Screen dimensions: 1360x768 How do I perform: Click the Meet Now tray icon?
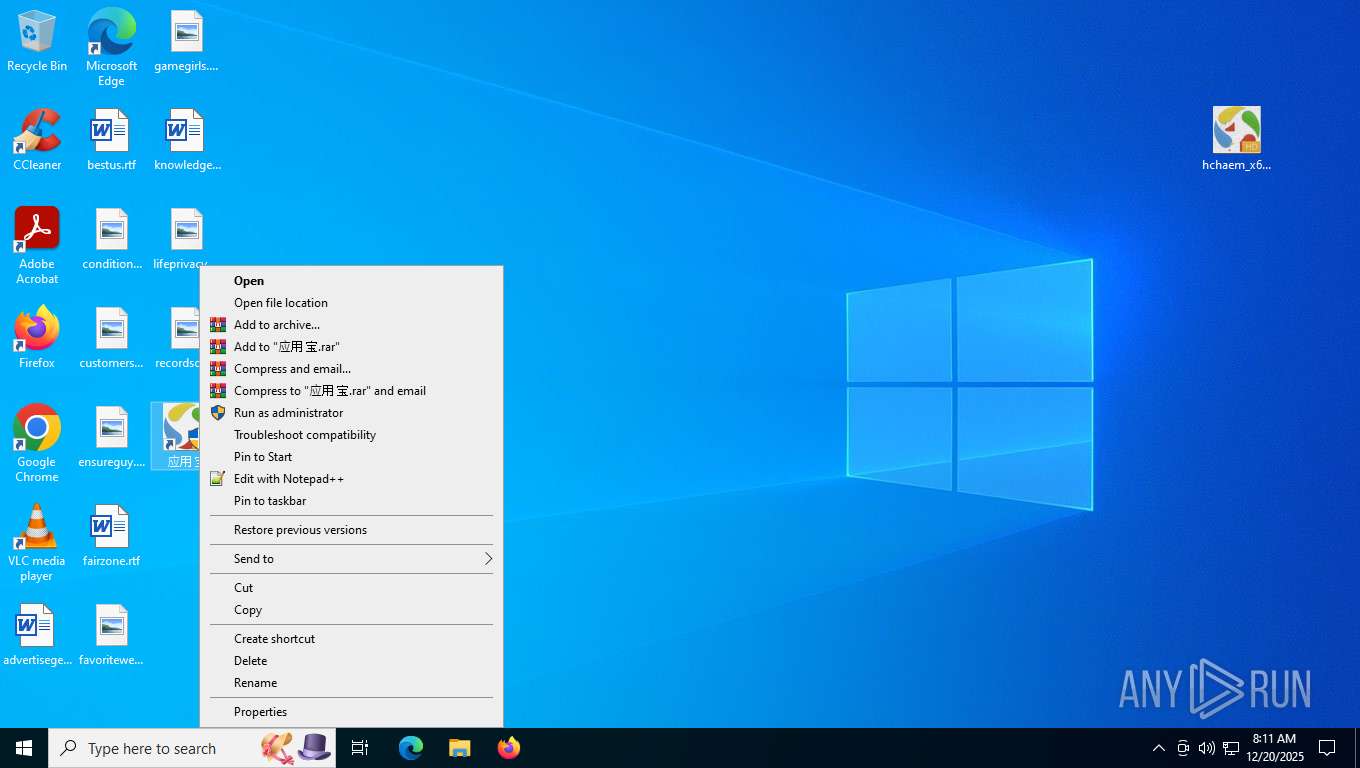click(1182, 748)
